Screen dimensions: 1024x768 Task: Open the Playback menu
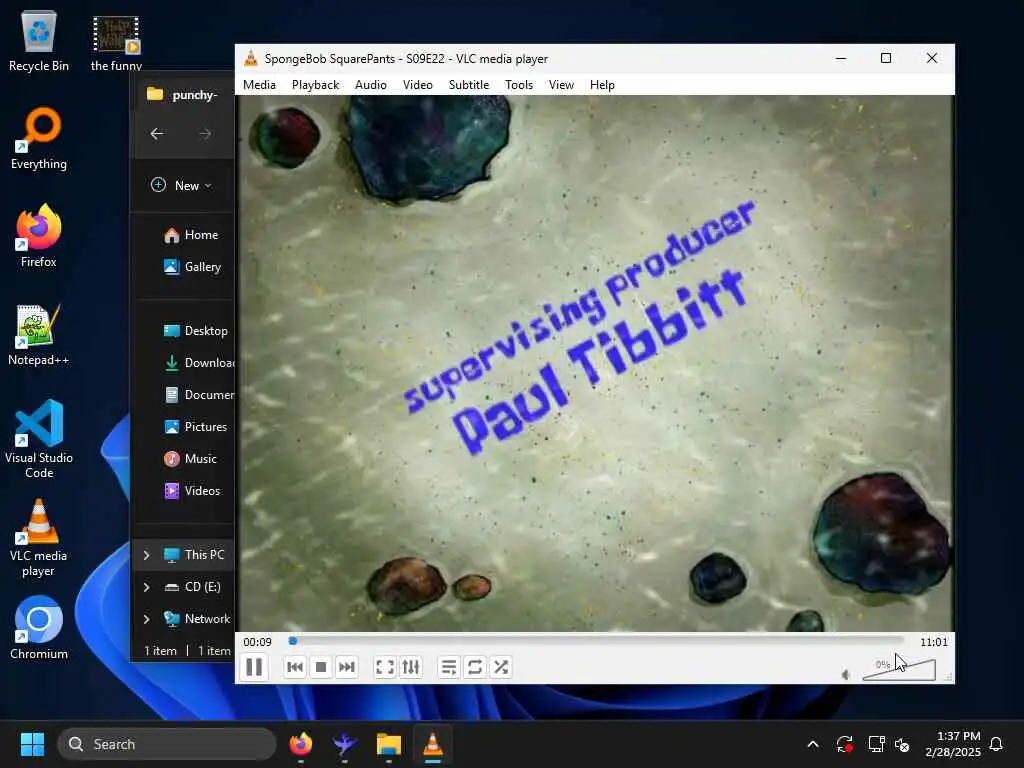[x=315, y=85]
